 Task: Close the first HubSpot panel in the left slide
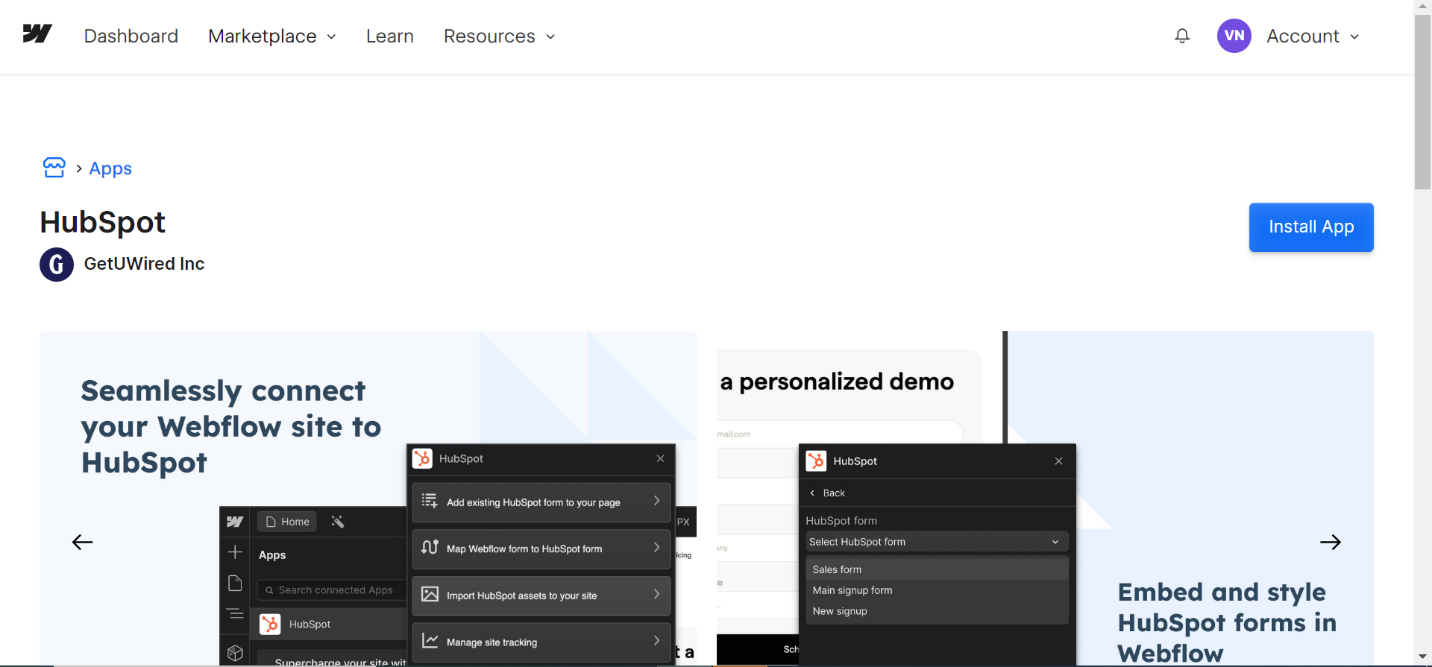(660, 458)
